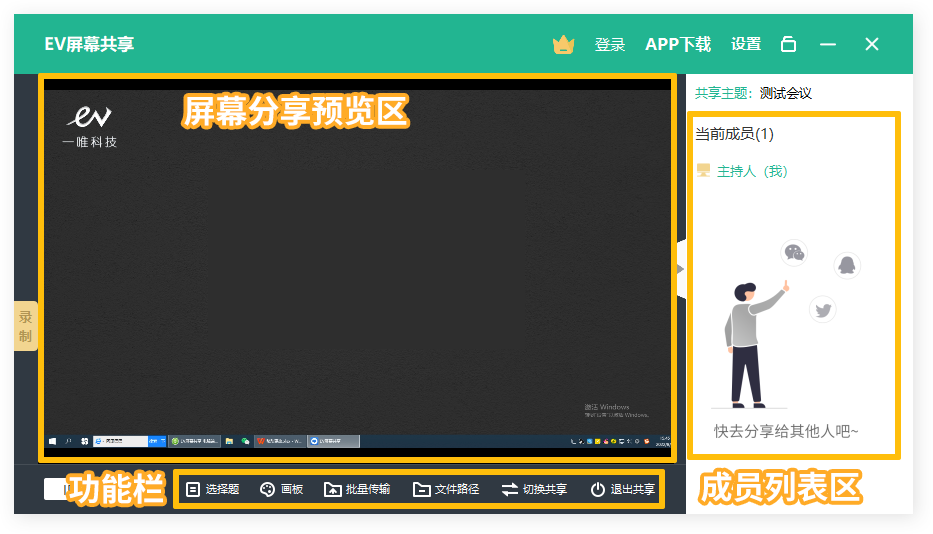Open the 画板 drawing board
Viewport: 933px width, 534px height.
[281, 489]
